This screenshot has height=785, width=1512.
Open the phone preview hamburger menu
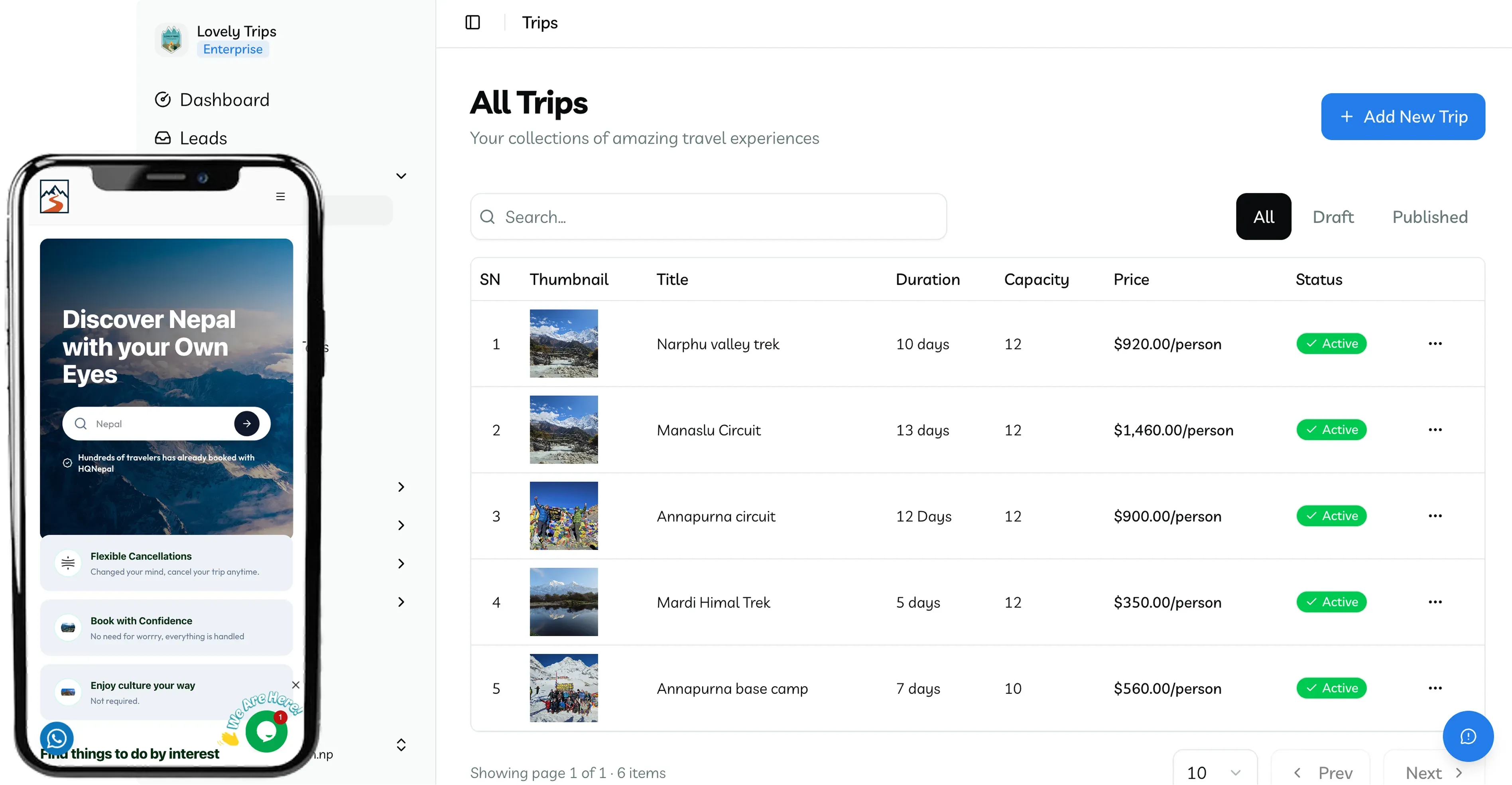tap(281, 197)
